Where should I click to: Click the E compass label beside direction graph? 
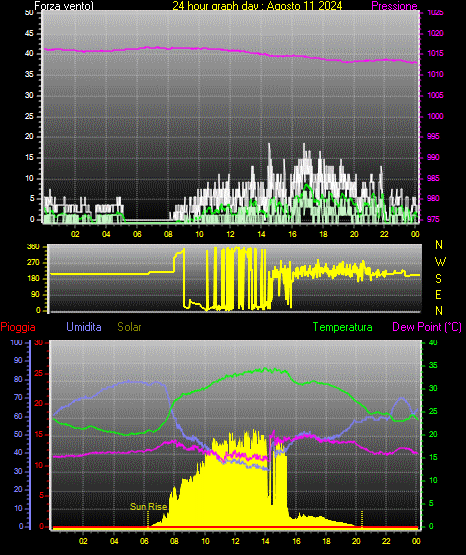click(438, 295)
